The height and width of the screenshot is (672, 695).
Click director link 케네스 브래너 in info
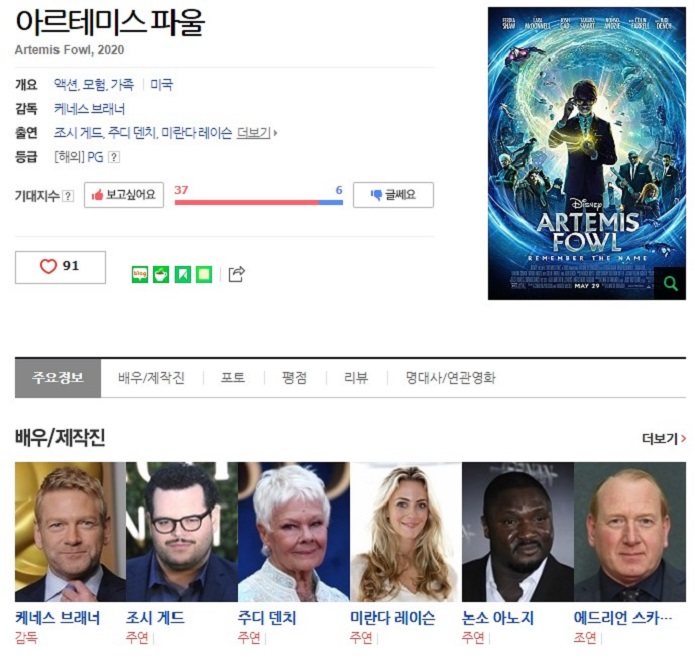click(x=90, y=109)
